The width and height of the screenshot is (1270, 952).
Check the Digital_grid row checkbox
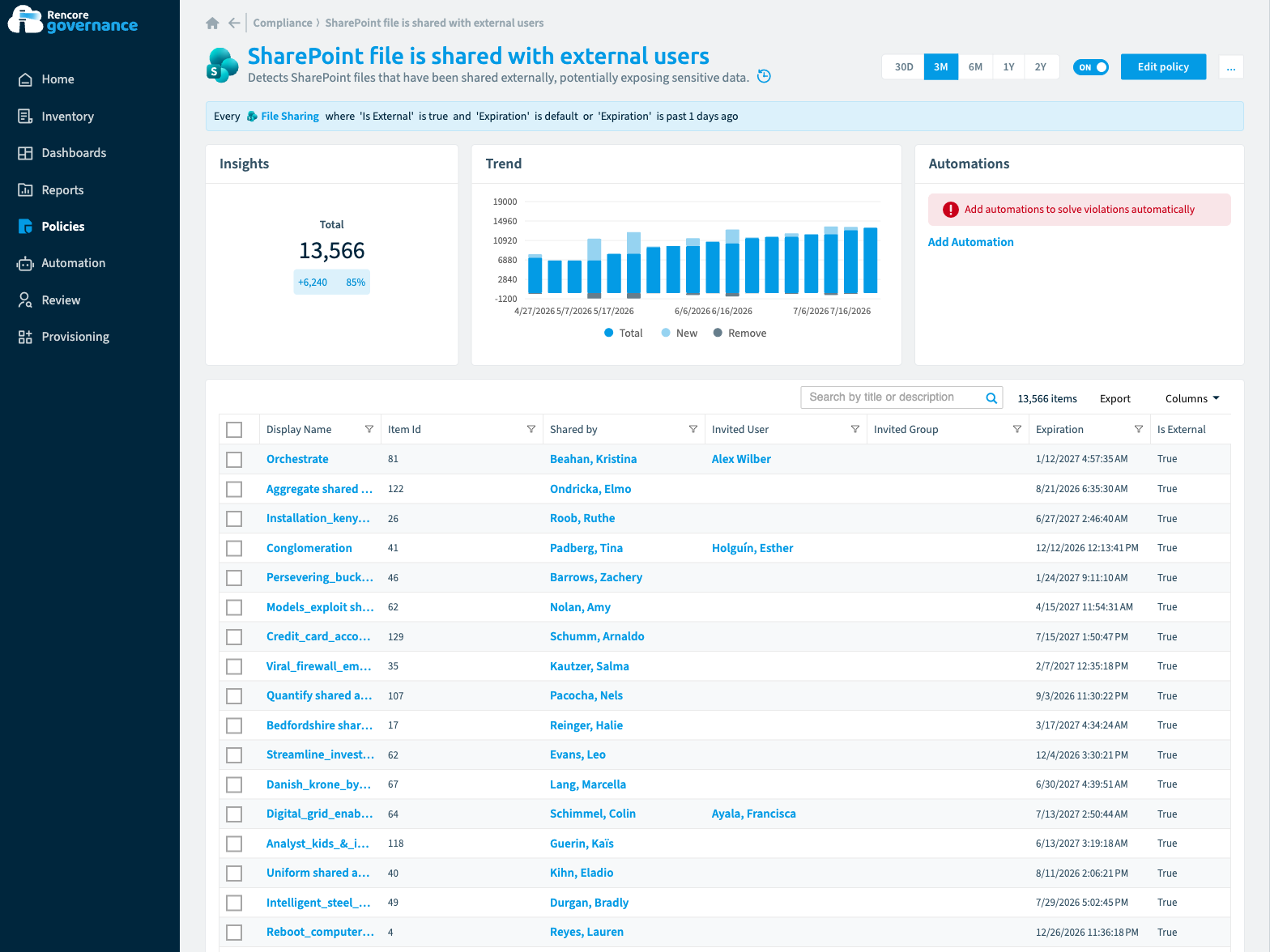(x=234, y=814)
